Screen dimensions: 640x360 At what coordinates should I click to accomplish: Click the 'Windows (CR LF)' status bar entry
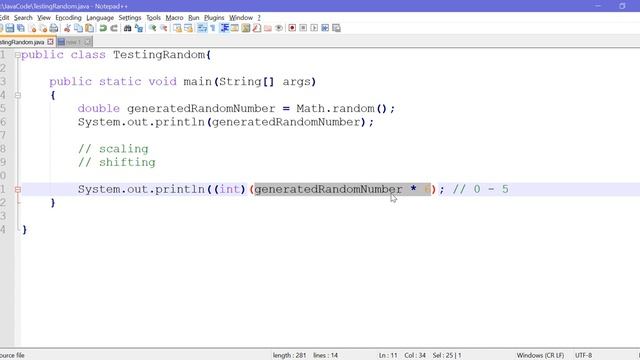click(540, 356)
